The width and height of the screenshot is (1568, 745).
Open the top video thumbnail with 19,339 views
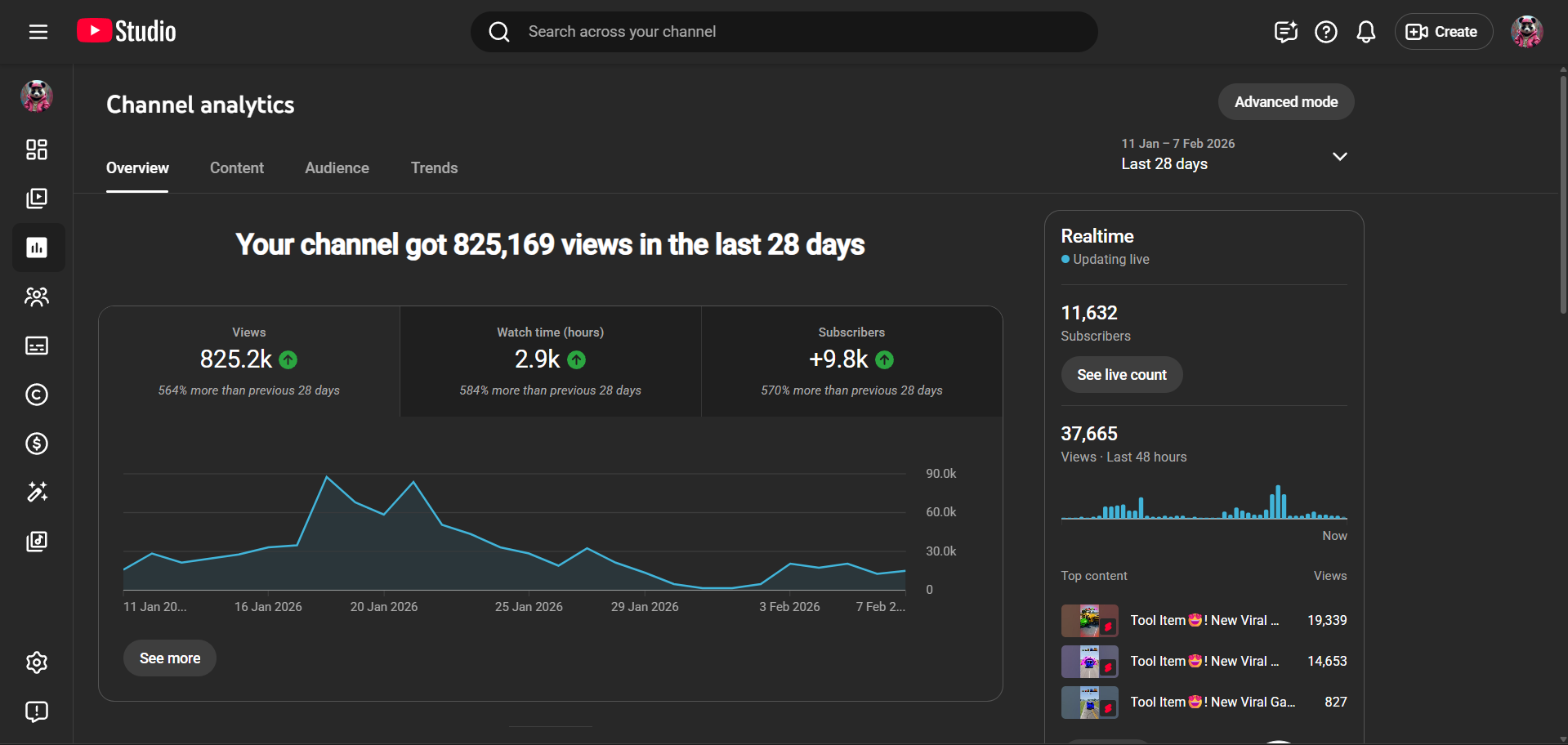1089,621
